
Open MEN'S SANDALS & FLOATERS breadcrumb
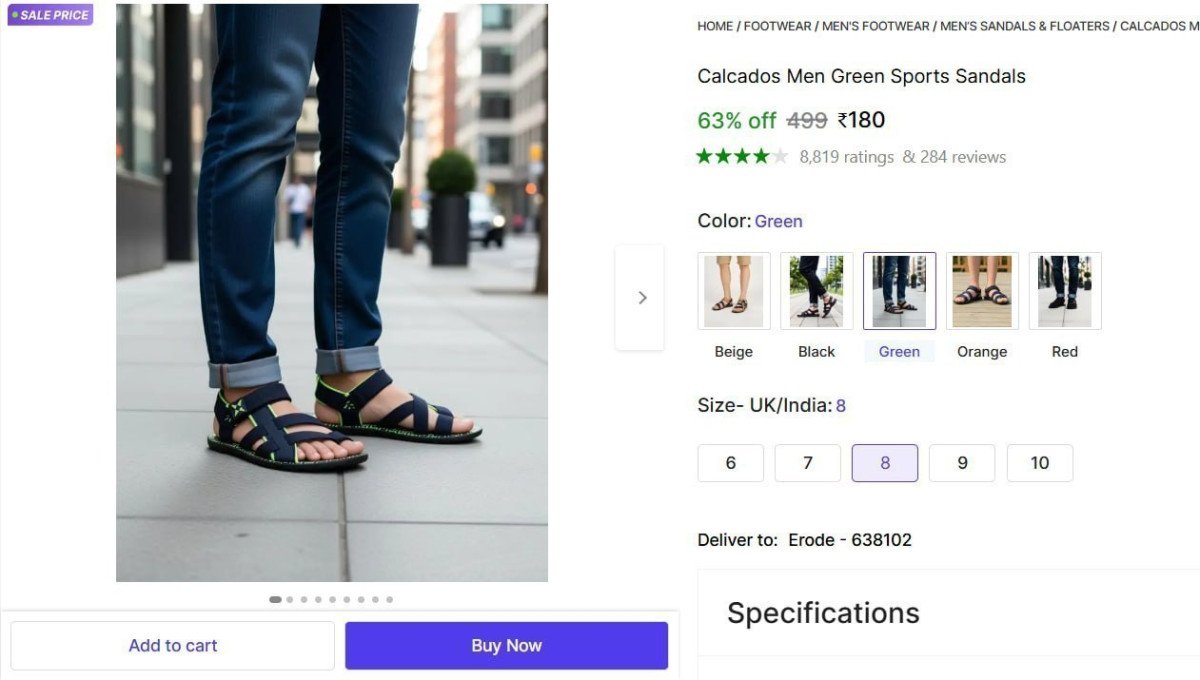pyautogui.click(x=1024, y=26)
